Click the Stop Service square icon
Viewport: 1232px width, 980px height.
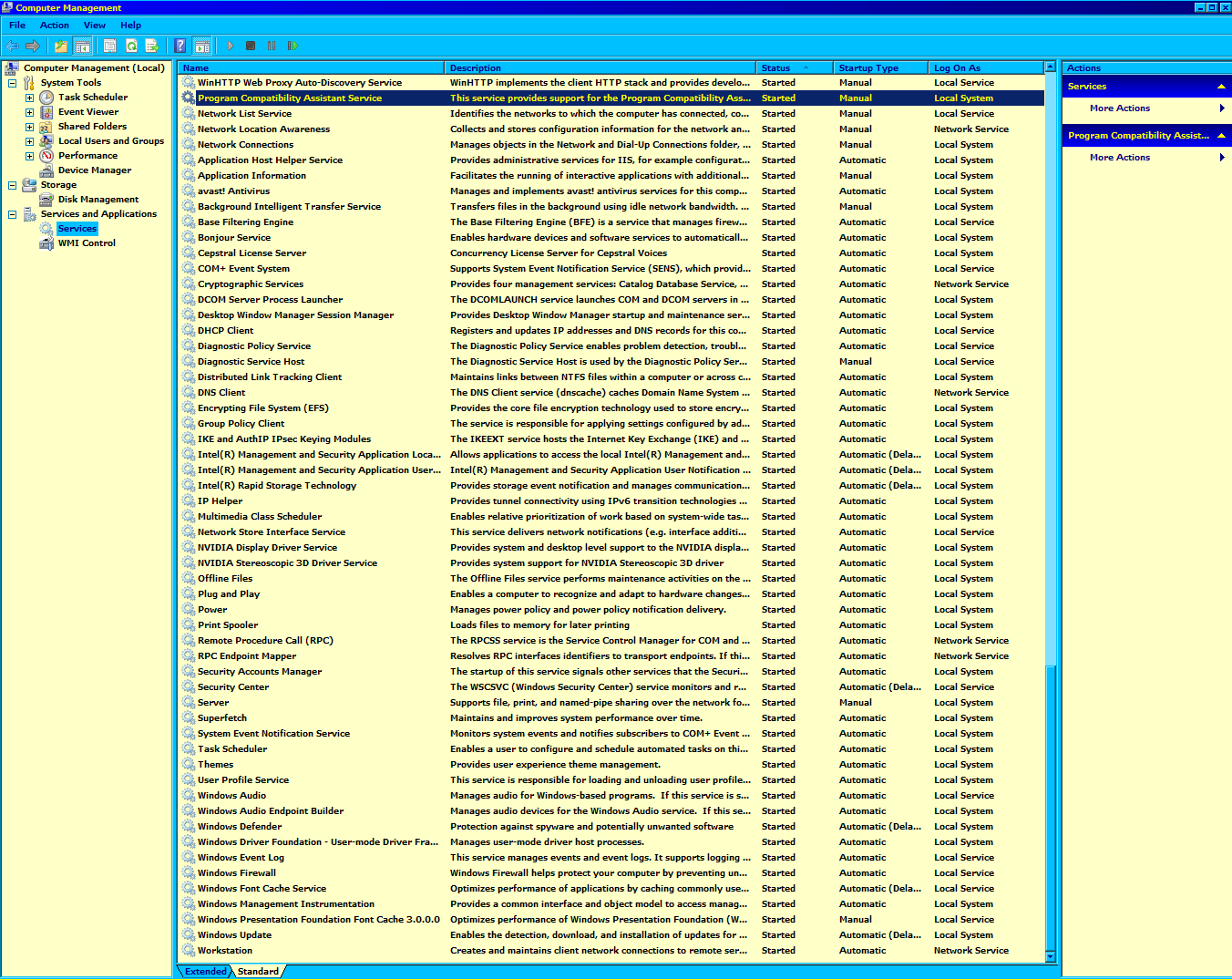coord(251,46)
